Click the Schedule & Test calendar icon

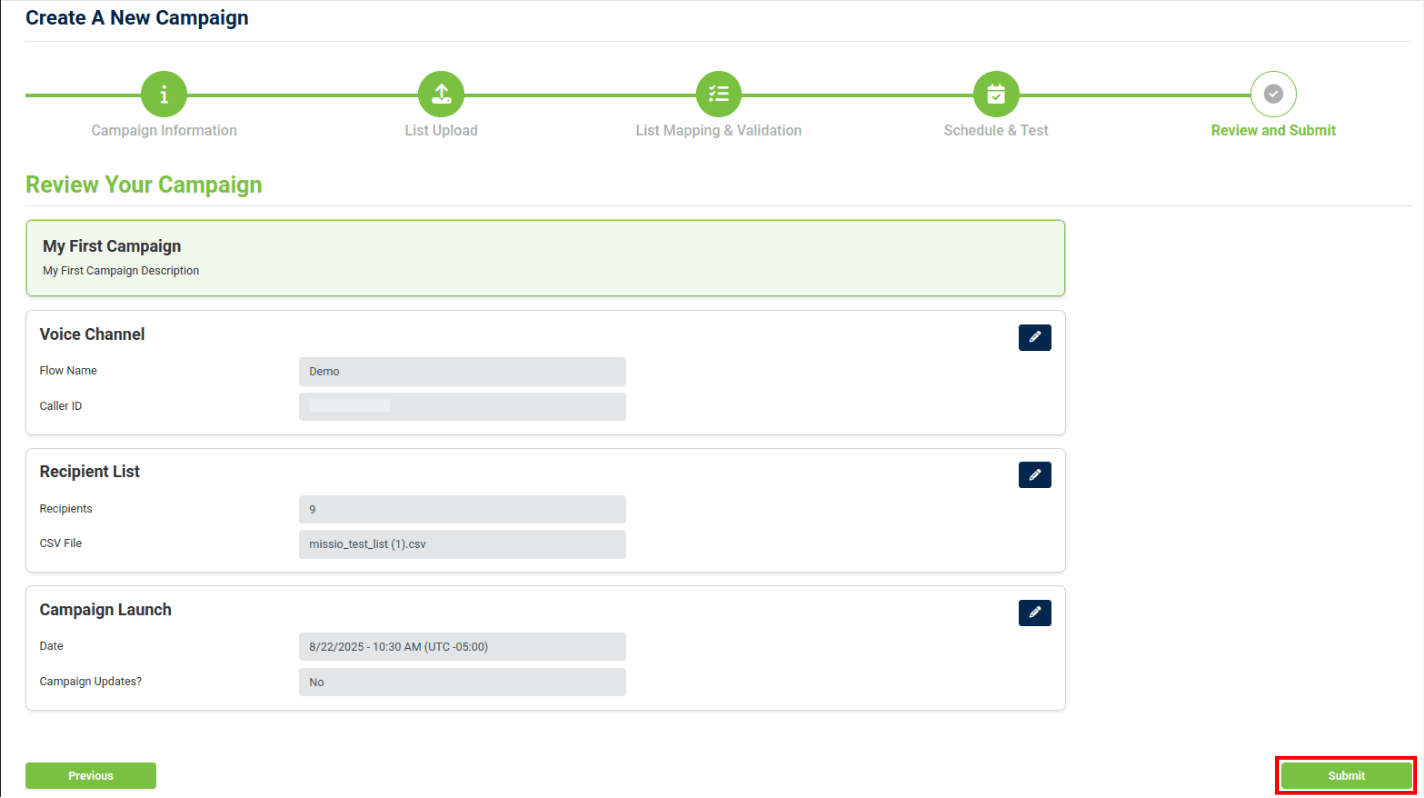point(996,94)
